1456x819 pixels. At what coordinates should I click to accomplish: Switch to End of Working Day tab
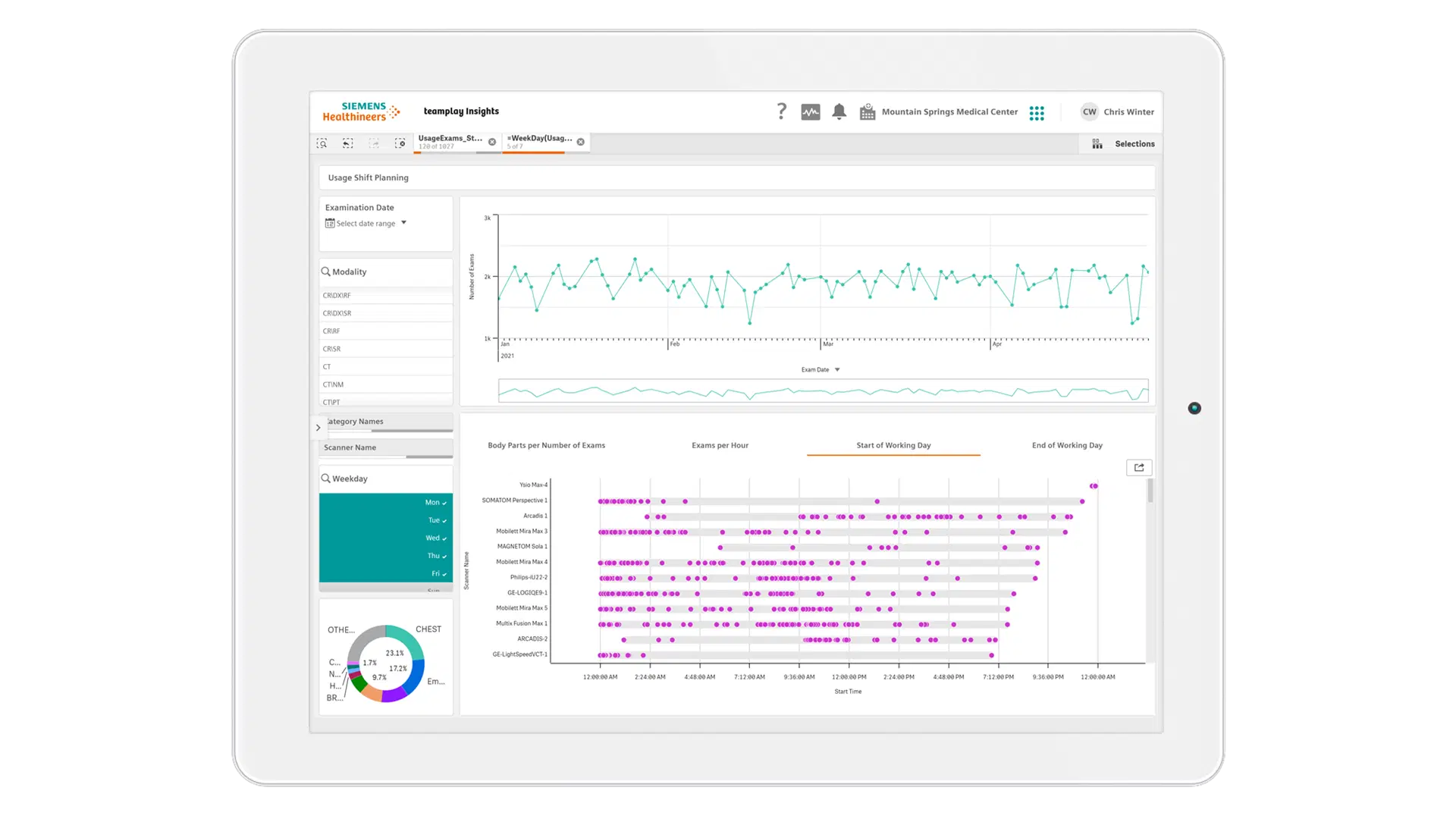[x=1067, y=446]
